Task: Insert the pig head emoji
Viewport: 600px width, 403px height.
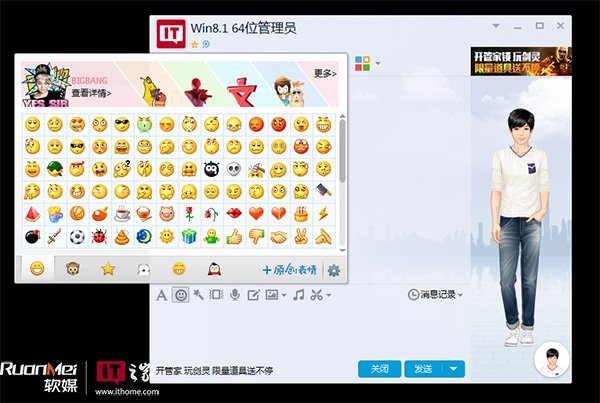Action: [167, 214]
